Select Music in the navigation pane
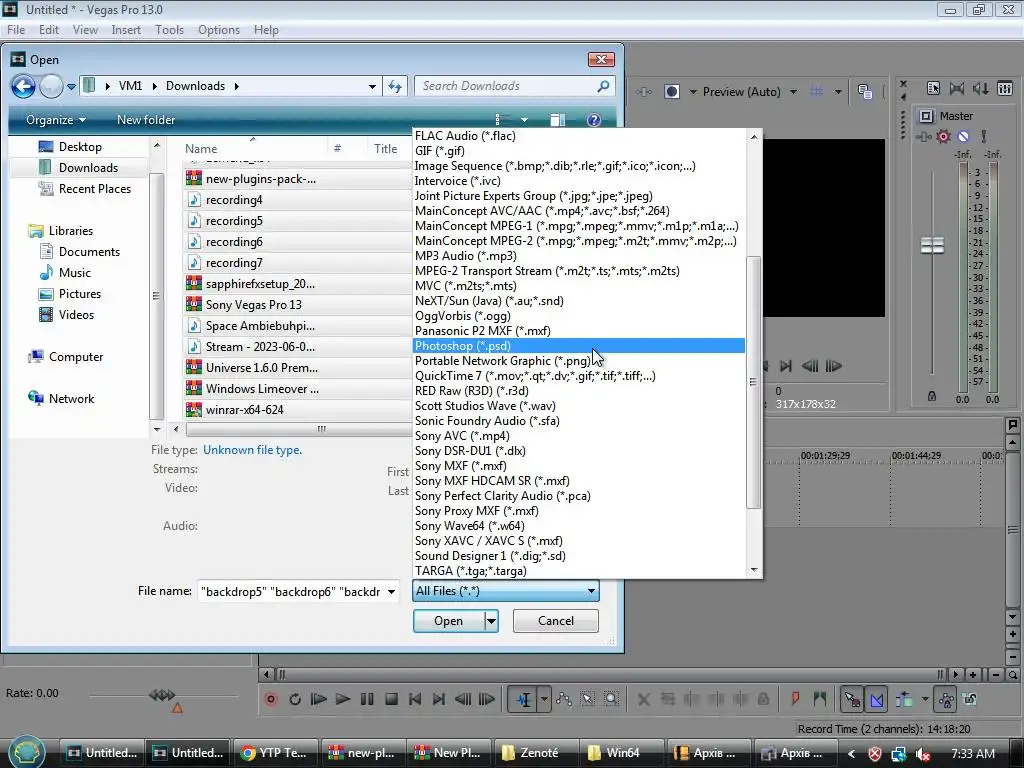The width and height of the screenshot is (1024, 768). (x=74, y=273)
